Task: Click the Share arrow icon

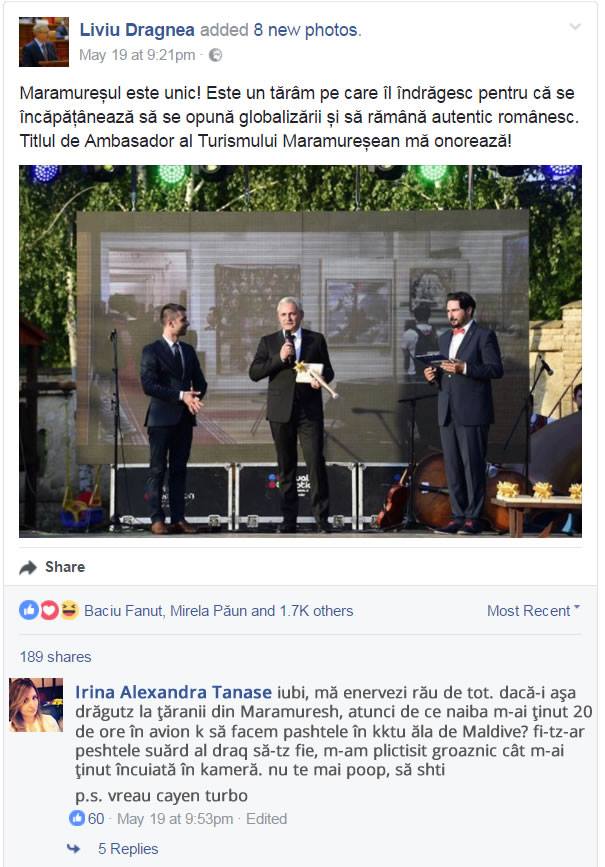Action: tap(28, 567)
